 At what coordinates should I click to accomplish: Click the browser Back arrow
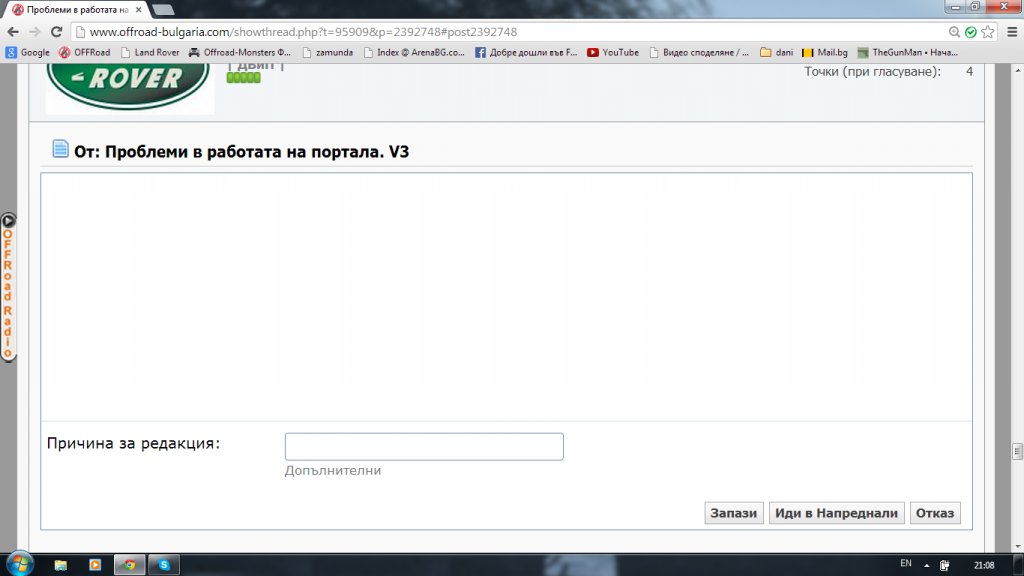[13, 32]
